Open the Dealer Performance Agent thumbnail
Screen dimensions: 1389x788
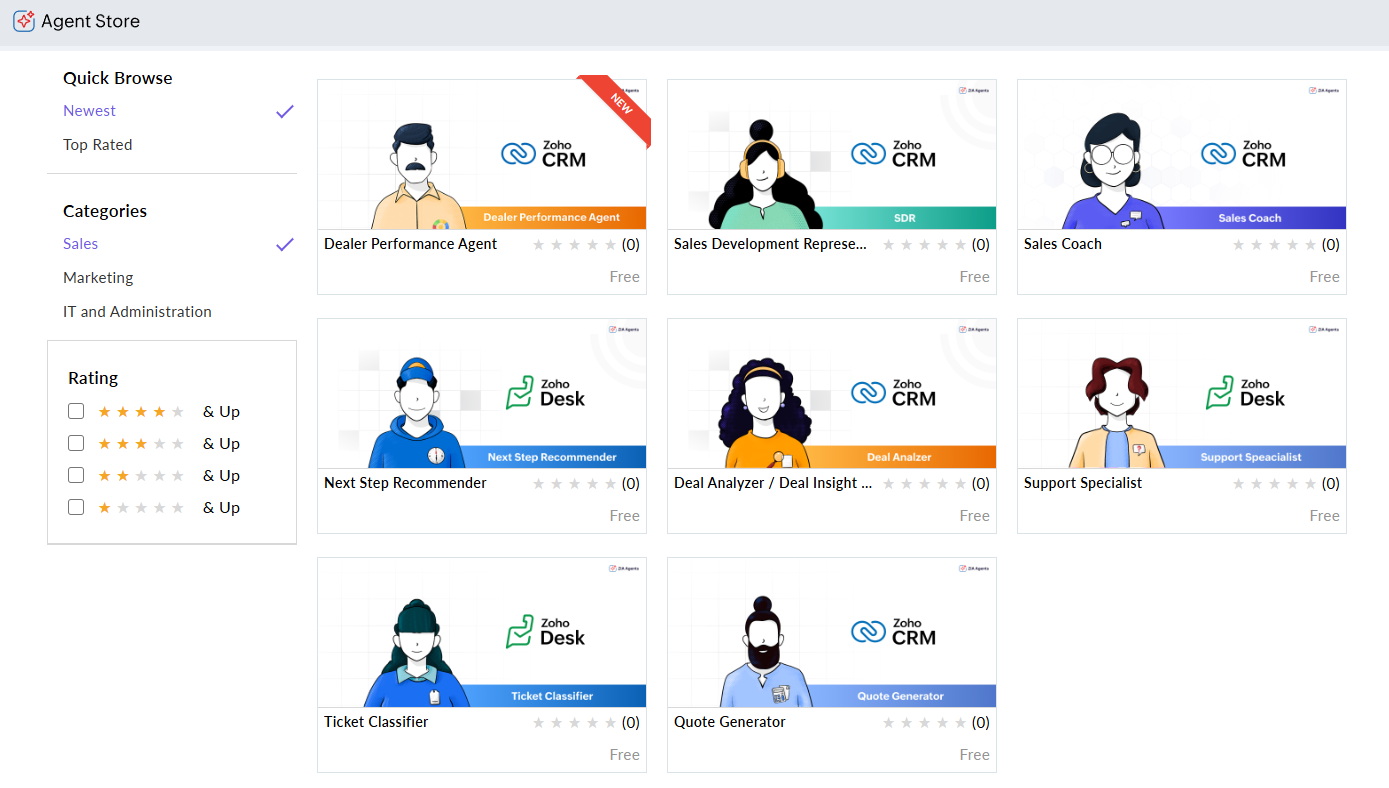pyautogui.click(x=482, y=155)
